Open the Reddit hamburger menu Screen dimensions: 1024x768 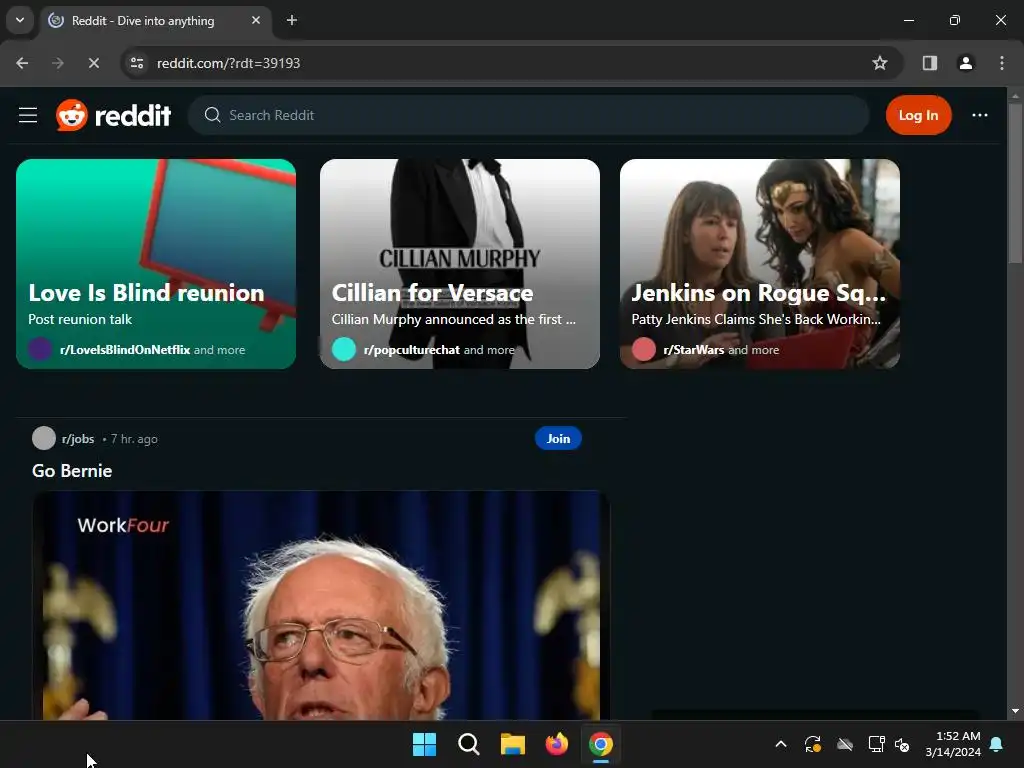[x=27, y=116]
